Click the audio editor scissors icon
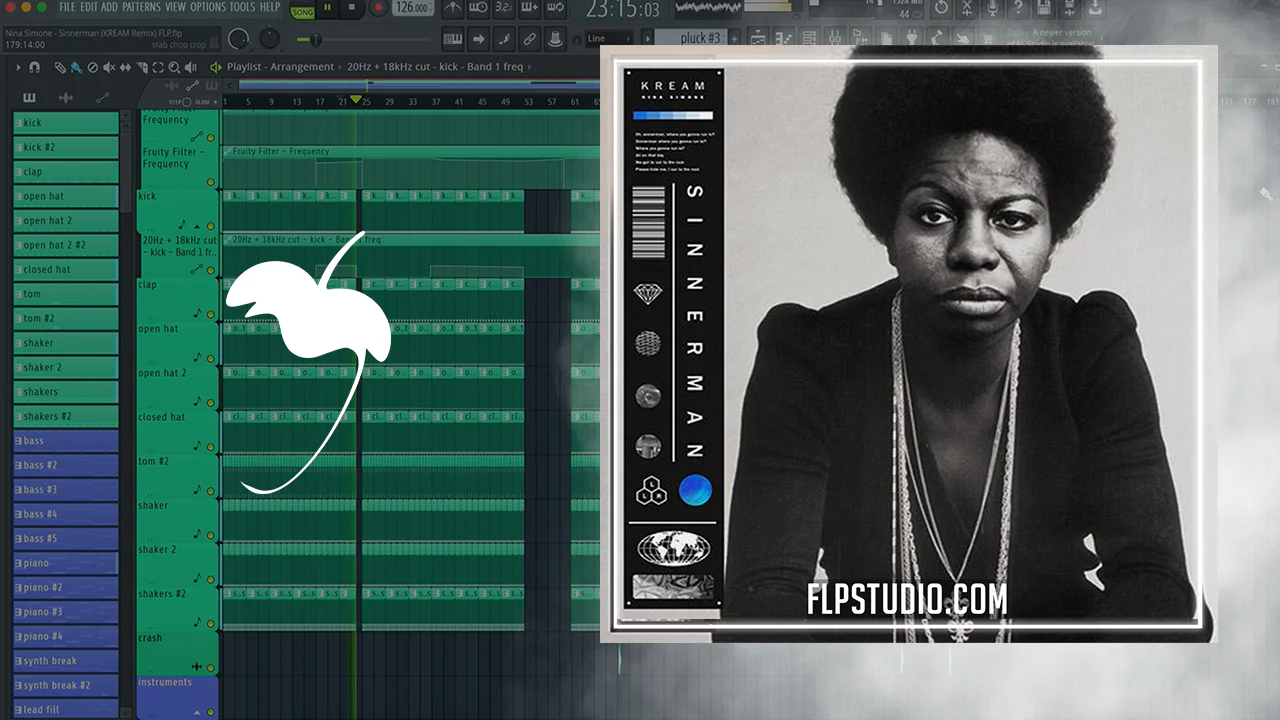The width and height of the screenshot is (1280, 720). 967,8
